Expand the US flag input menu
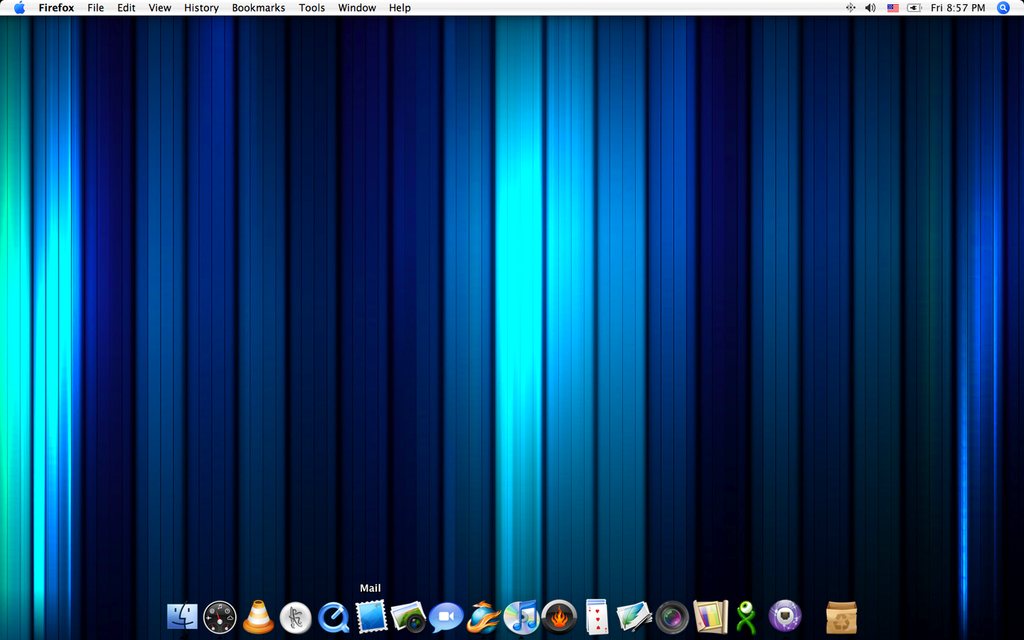The image size is (1024, 640). coord(893,8)
